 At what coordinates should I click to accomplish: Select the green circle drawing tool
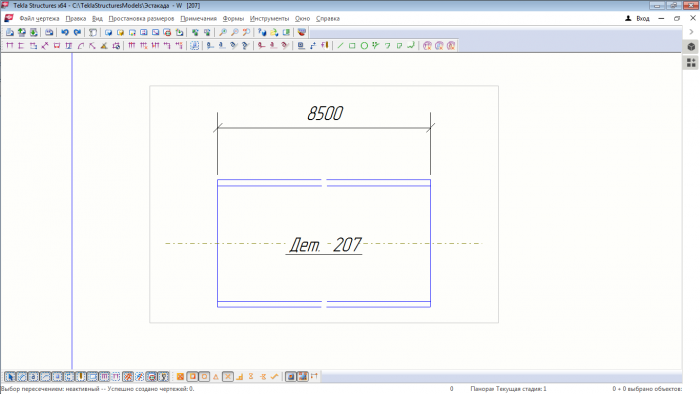[x=364, y=46]
